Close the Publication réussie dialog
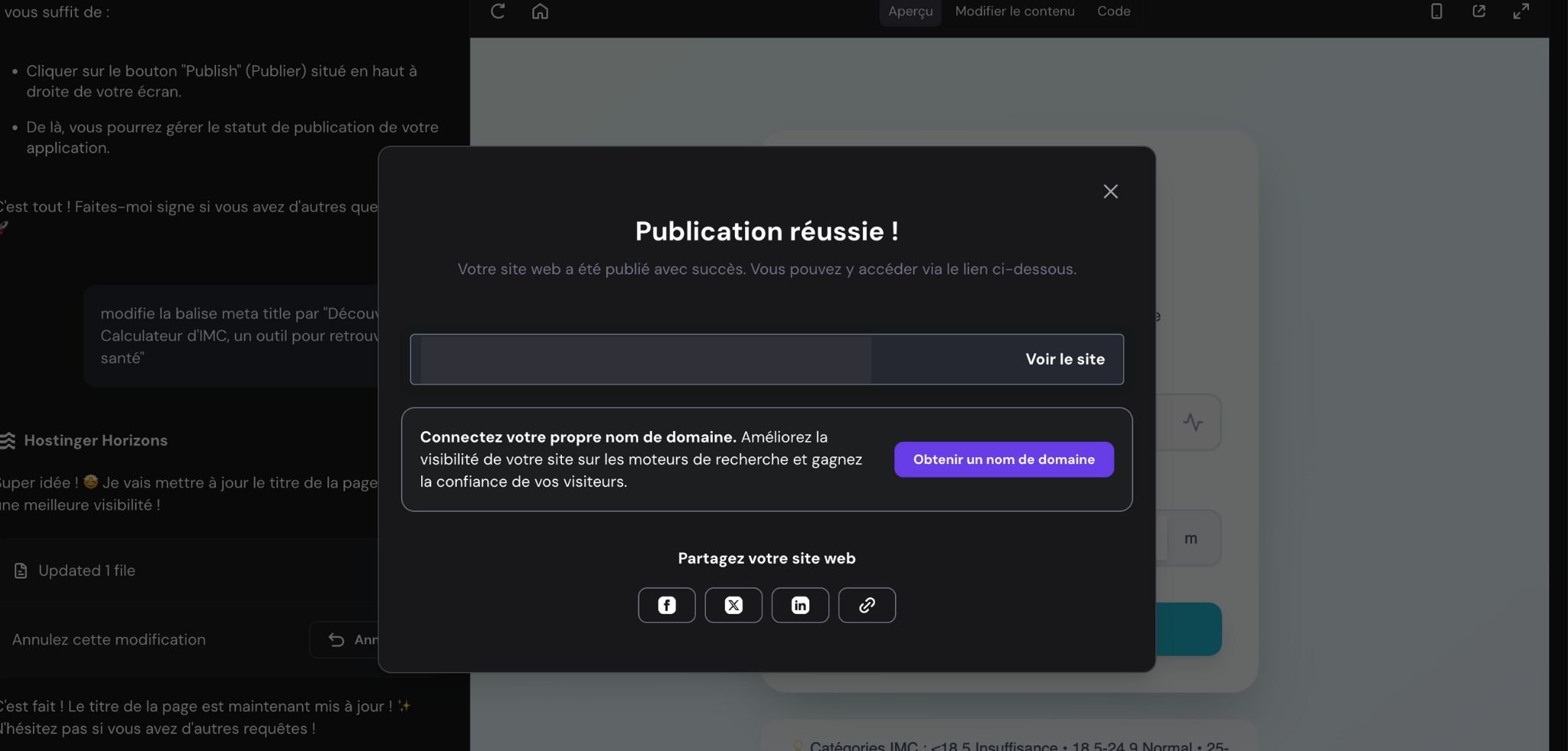The height and width of the screenshot is (751, 1568). [1110, 191]
